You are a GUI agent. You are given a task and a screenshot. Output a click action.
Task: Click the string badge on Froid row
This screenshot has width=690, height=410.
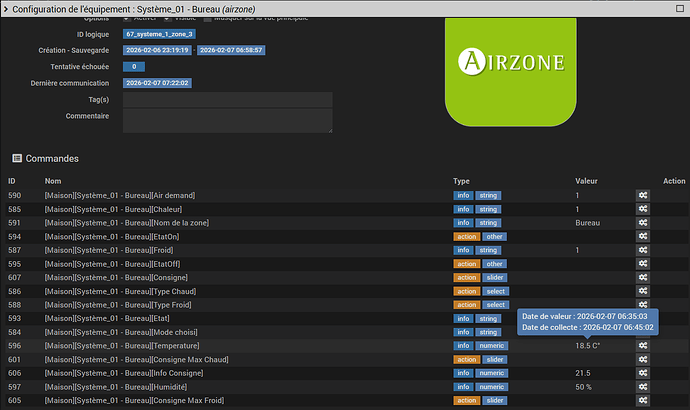488,250
